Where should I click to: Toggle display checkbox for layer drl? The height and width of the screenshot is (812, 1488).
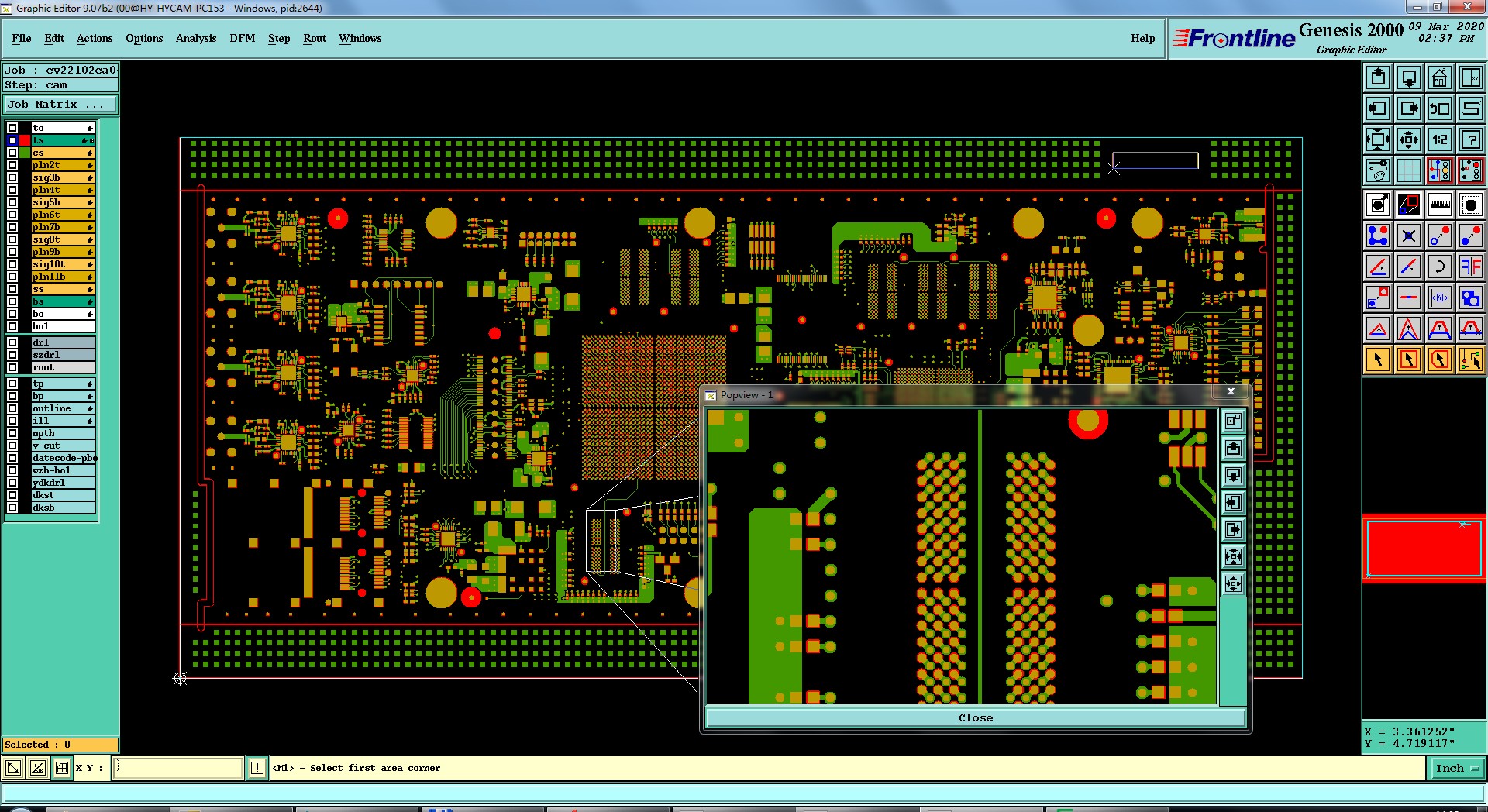tap(12, 342)
